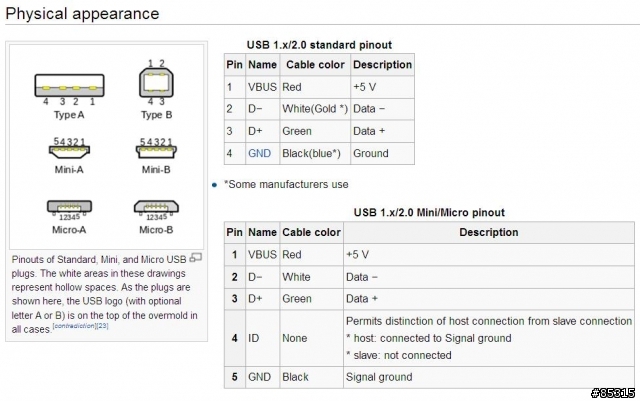Click the Signal ground description cell
The height and width of the screenshot is (401, 640).
point(379,377)
